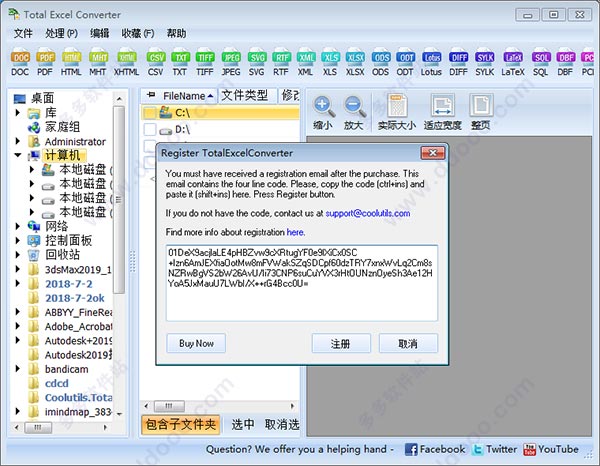Select the ODS format icon
Viewport: 600px width, 466px height.
(381, 63)
